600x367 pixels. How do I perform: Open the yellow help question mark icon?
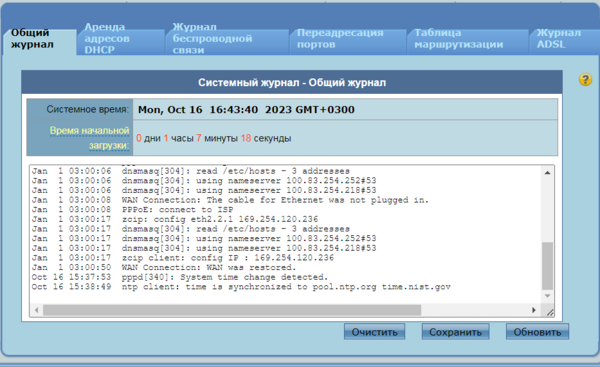pyautogui.click(x=585, y=80)
